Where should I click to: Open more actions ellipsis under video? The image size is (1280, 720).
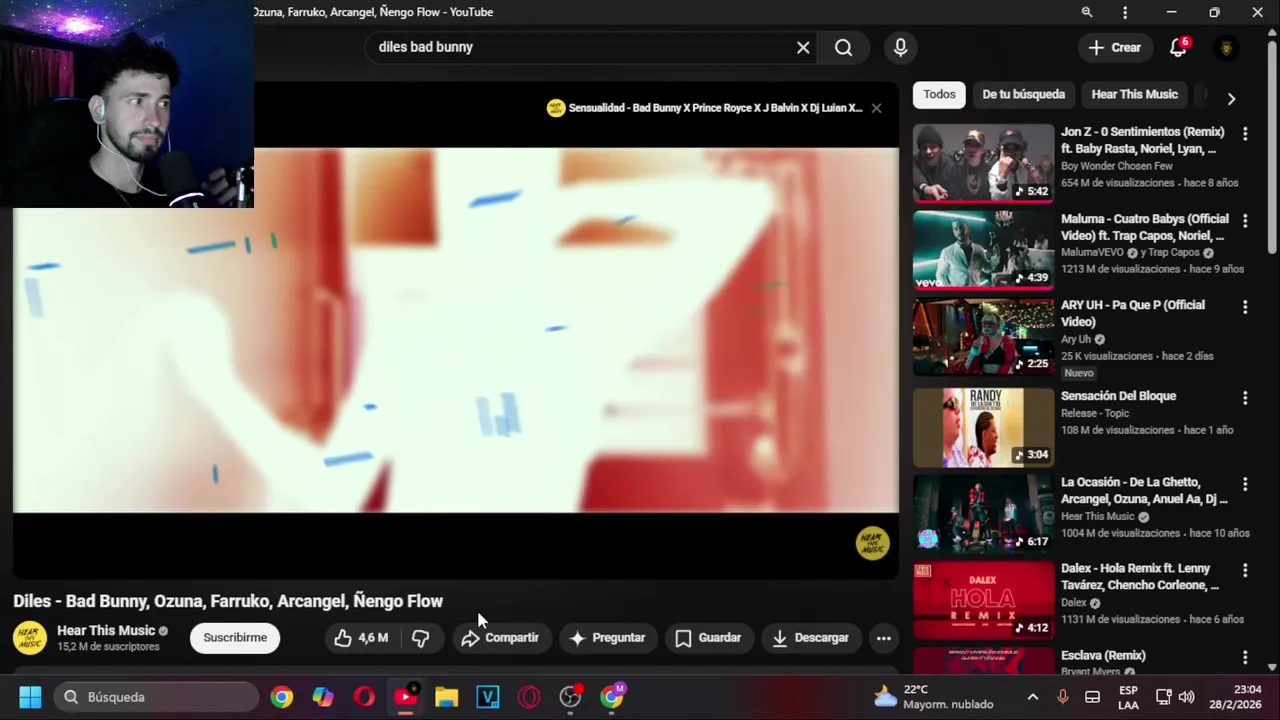coord(884,638)
